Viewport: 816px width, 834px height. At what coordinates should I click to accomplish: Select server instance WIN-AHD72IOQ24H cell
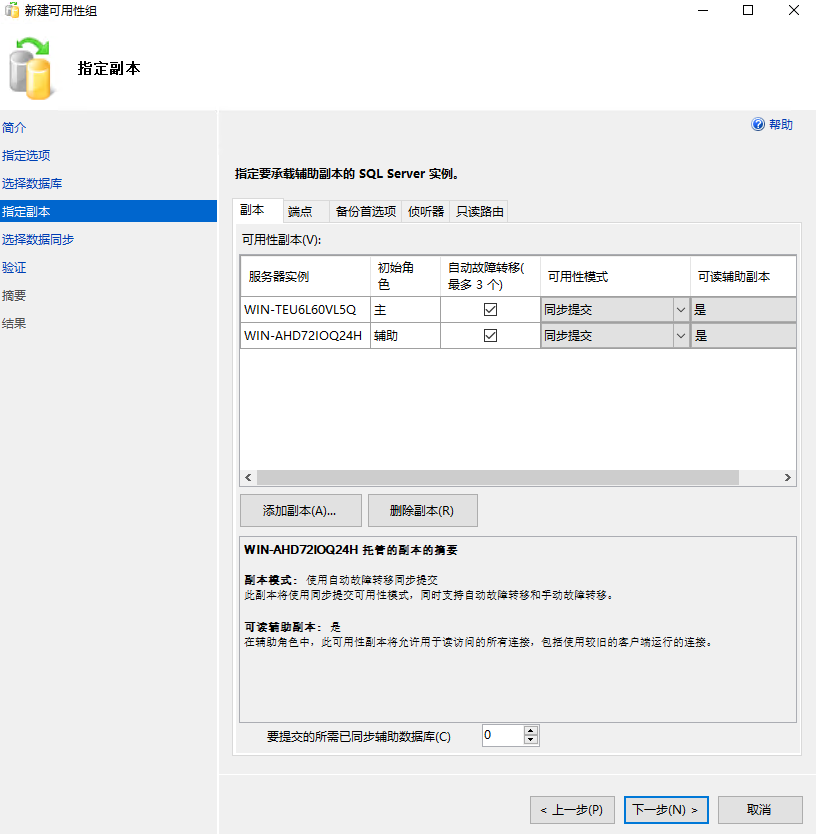[x=305, y=336]
